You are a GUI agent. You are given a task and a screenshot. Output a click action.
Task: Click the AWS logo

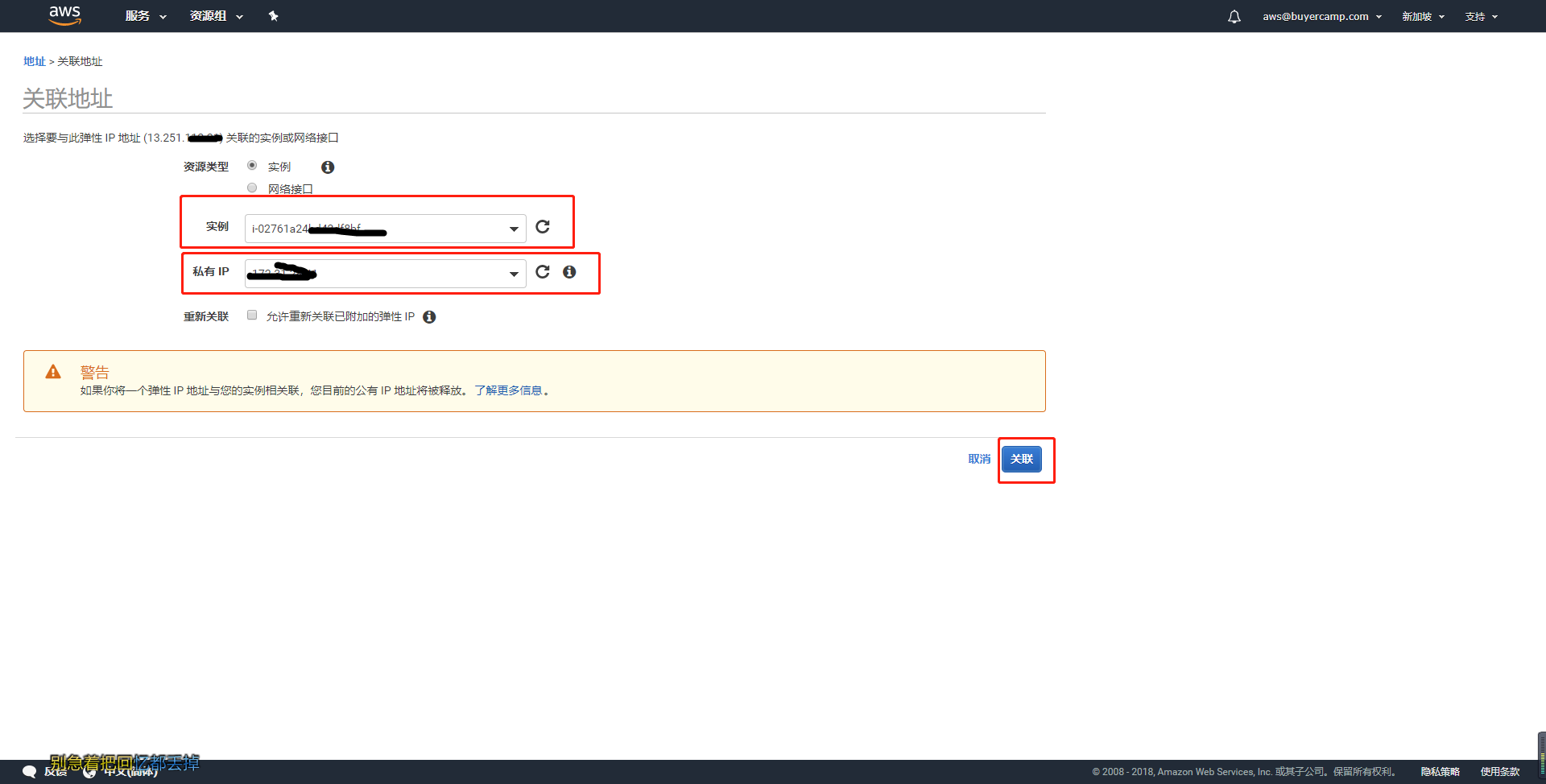pyautogui.click(x=64, y=15)
